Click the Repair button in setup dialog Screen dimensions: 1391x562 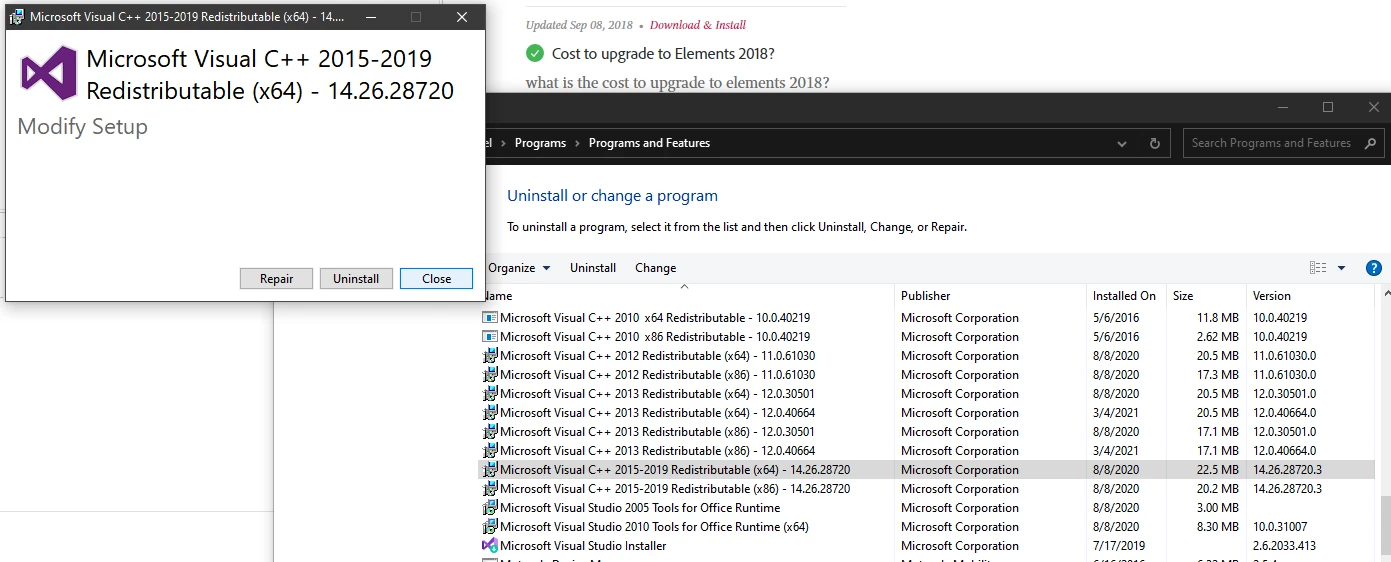(x=276, y=279)
